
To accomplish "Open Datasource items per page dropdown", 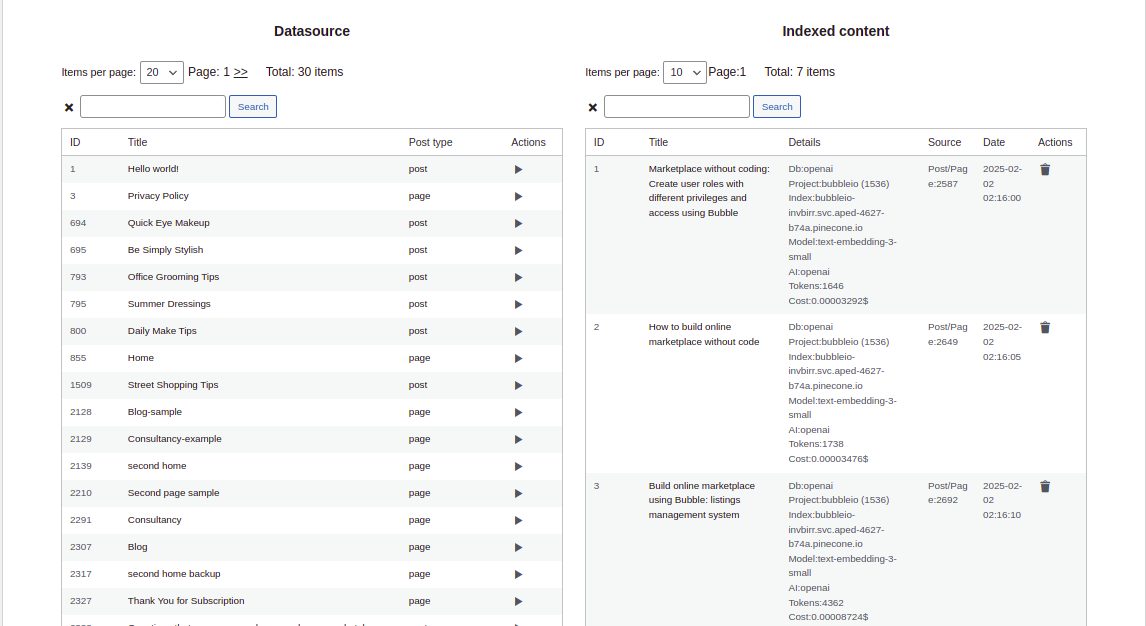I will click(162, 72).
